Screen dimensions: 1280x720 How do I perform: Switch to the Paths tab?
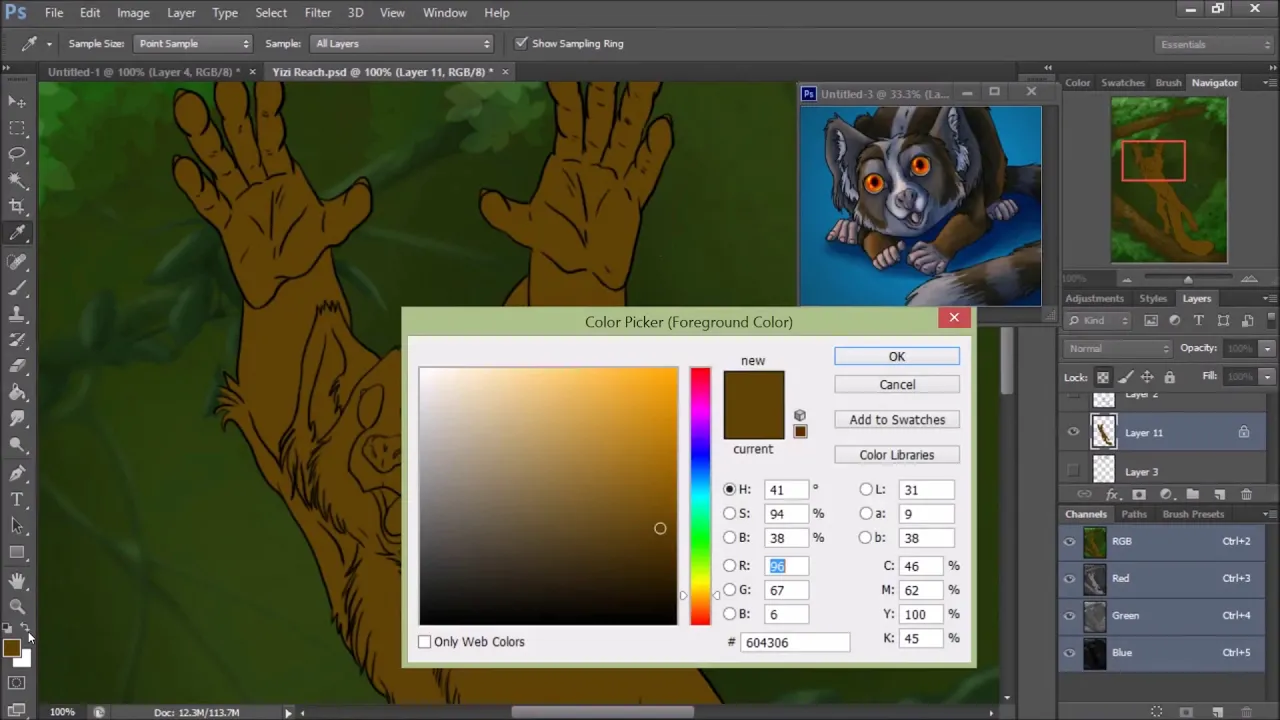click(1134, 514)
